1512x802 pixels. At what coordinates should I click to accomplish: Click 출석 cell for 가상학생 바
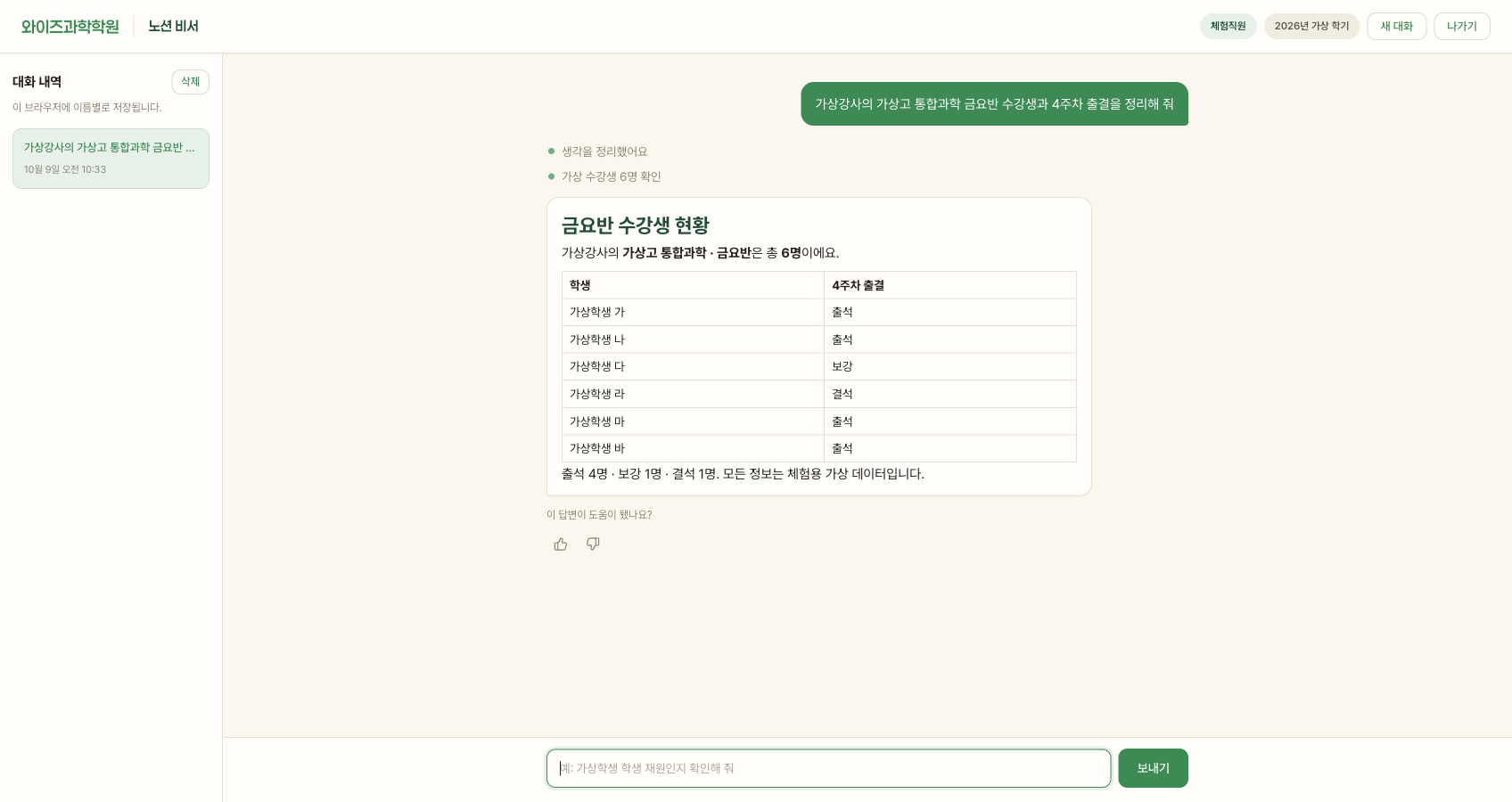coord(950,448)
